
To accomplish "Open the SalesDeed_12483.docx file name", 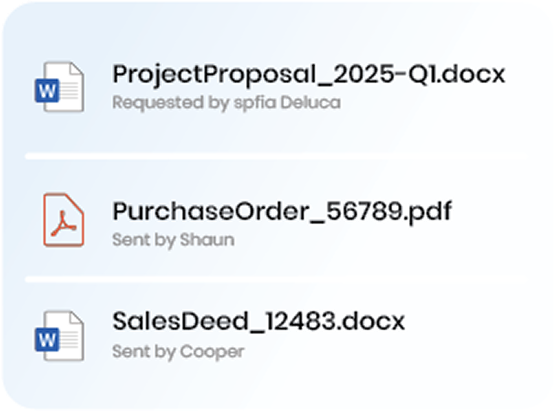I will 258,321.
